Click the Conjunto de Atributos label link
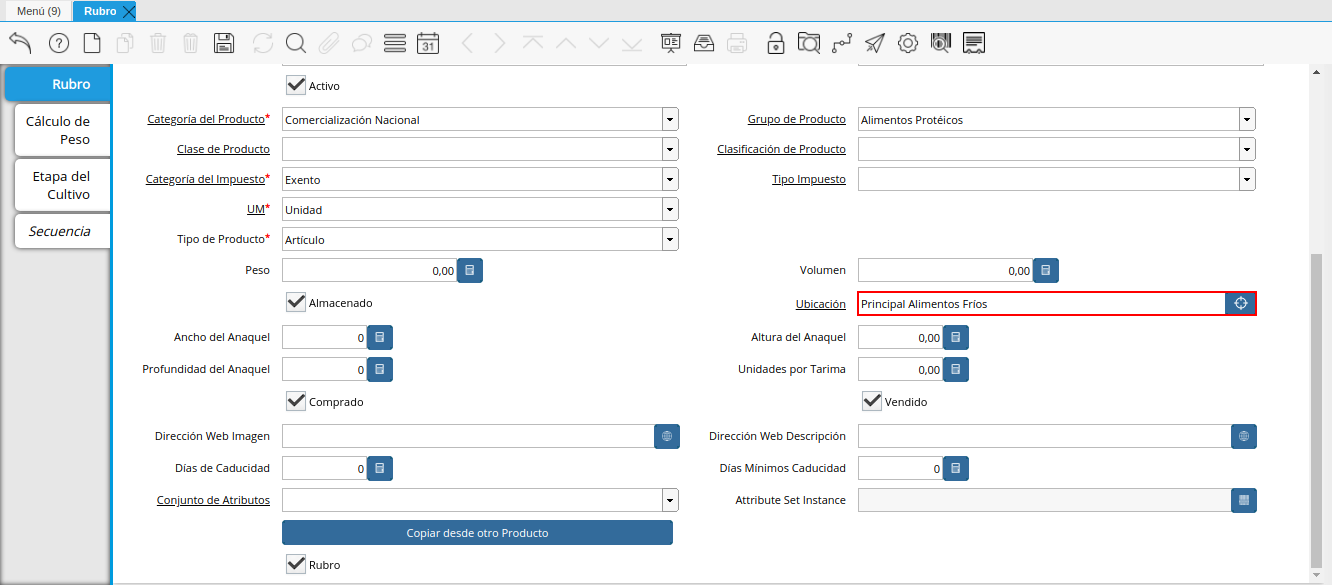This screenshot has height=585, width=1332. 213,500
